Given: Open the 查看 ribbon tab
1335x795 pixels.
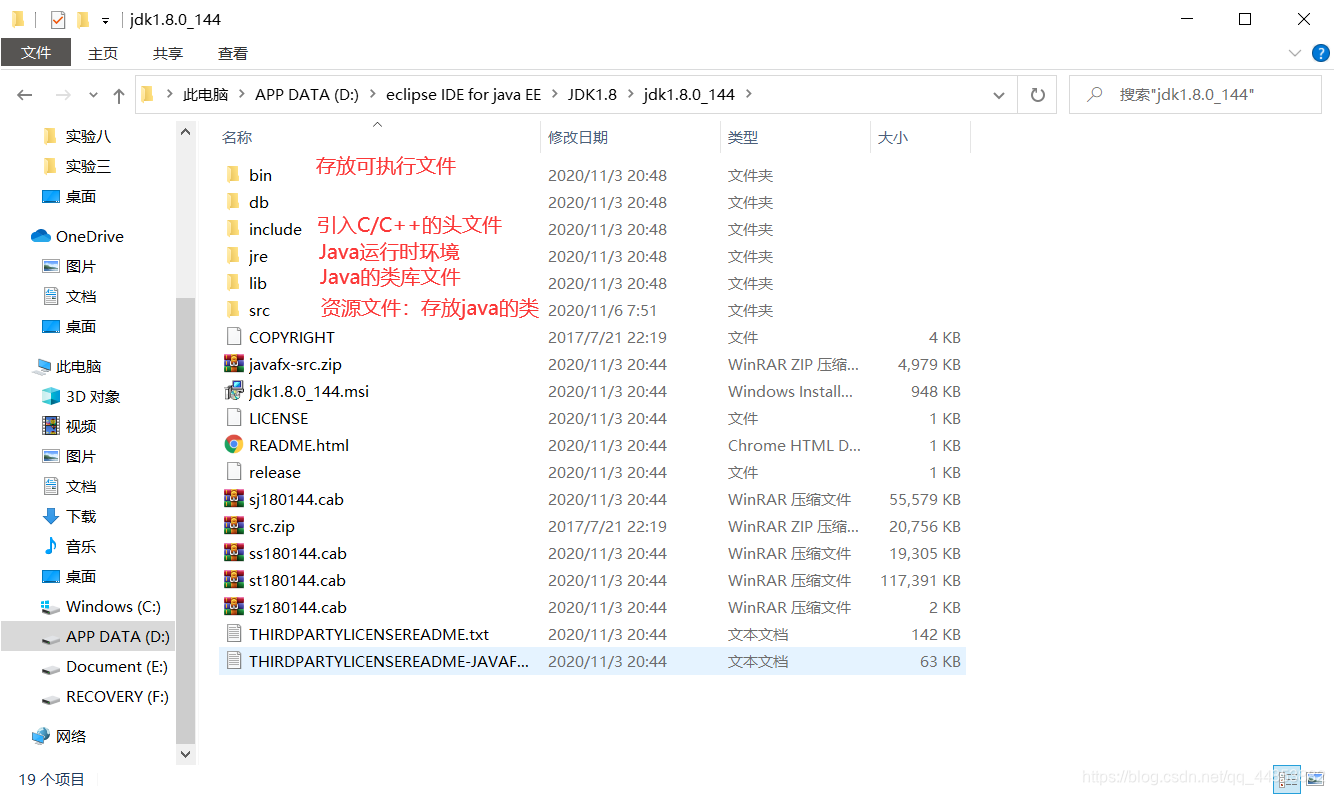Looking at the screenshot, I should point(233,53).
